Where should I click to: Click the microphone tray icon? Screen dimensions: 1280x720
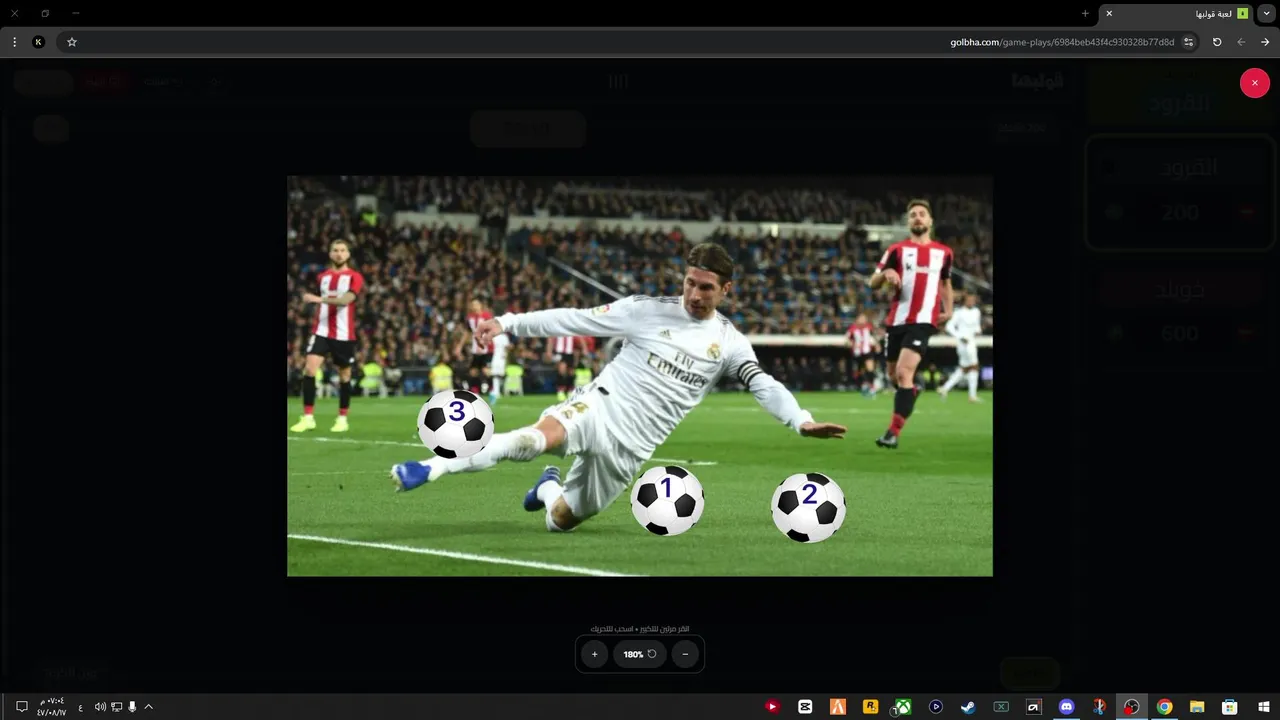click(132, 707)
